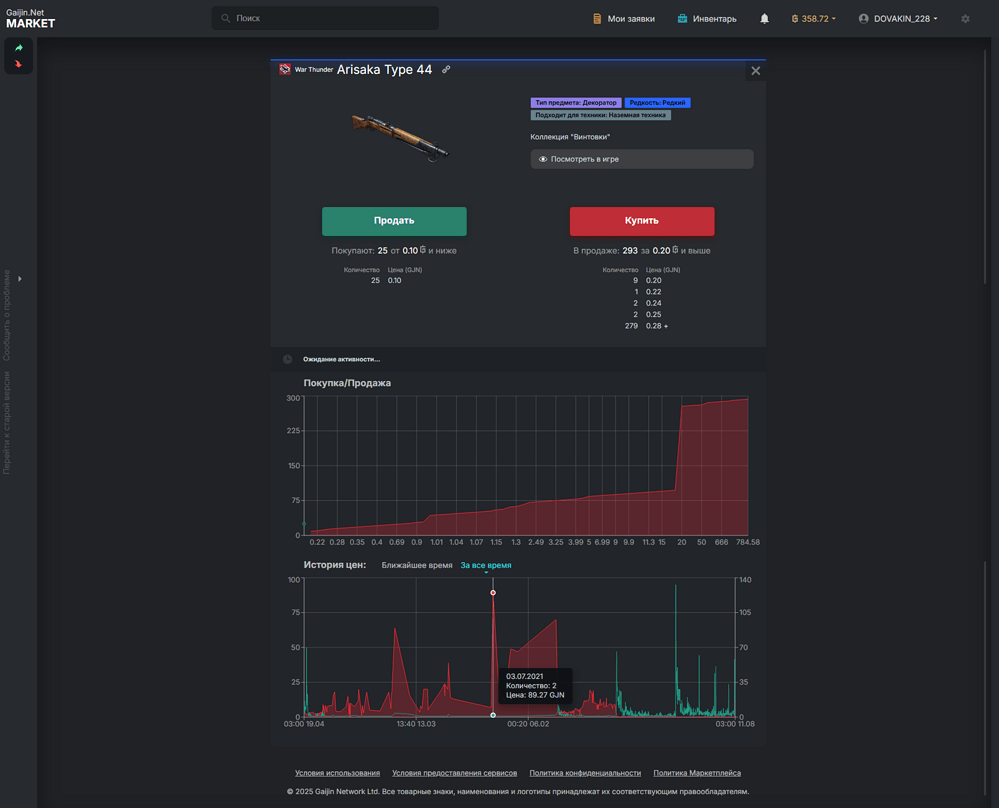Close the Arisaka Type 44 item panel
999x808 pixels.
pos(755,71)
